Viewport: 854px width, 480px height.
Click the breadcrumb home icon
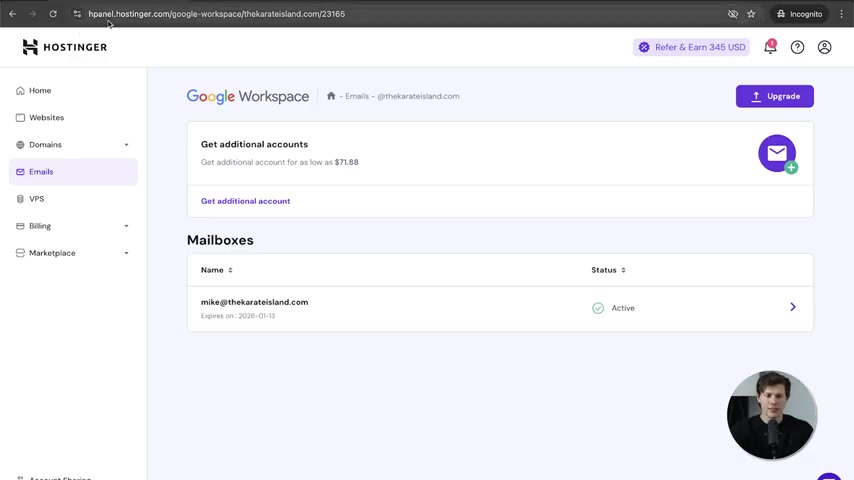(331, 96)
